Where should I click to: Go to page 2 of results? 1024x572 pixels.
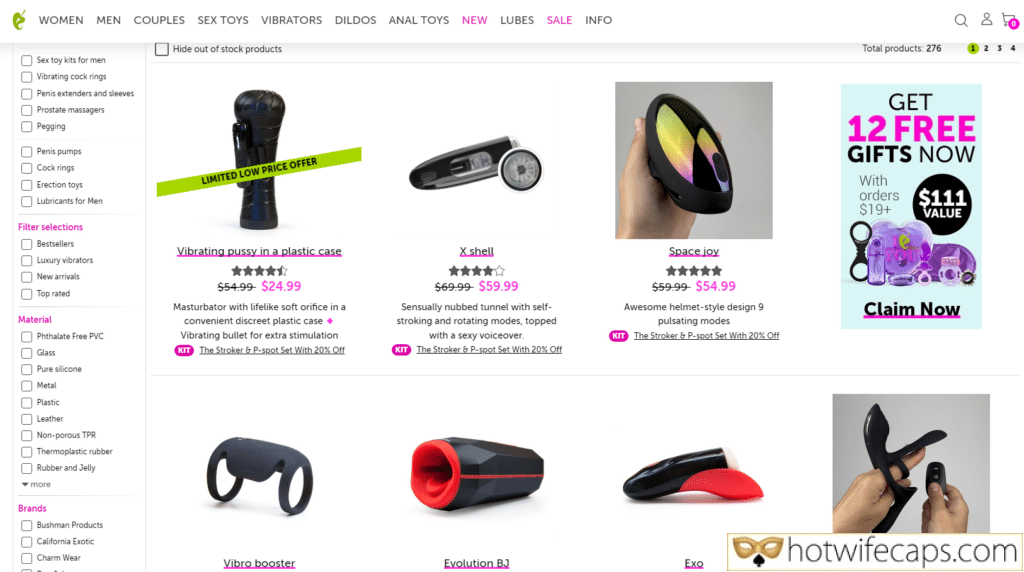986,48
